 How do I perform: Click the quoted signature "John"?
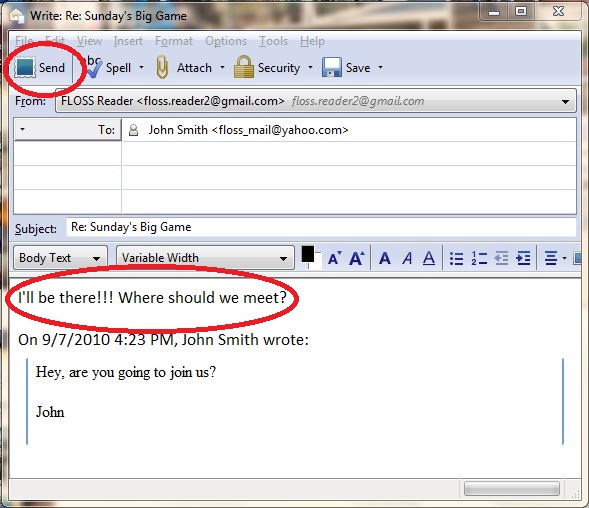point(50,412)
